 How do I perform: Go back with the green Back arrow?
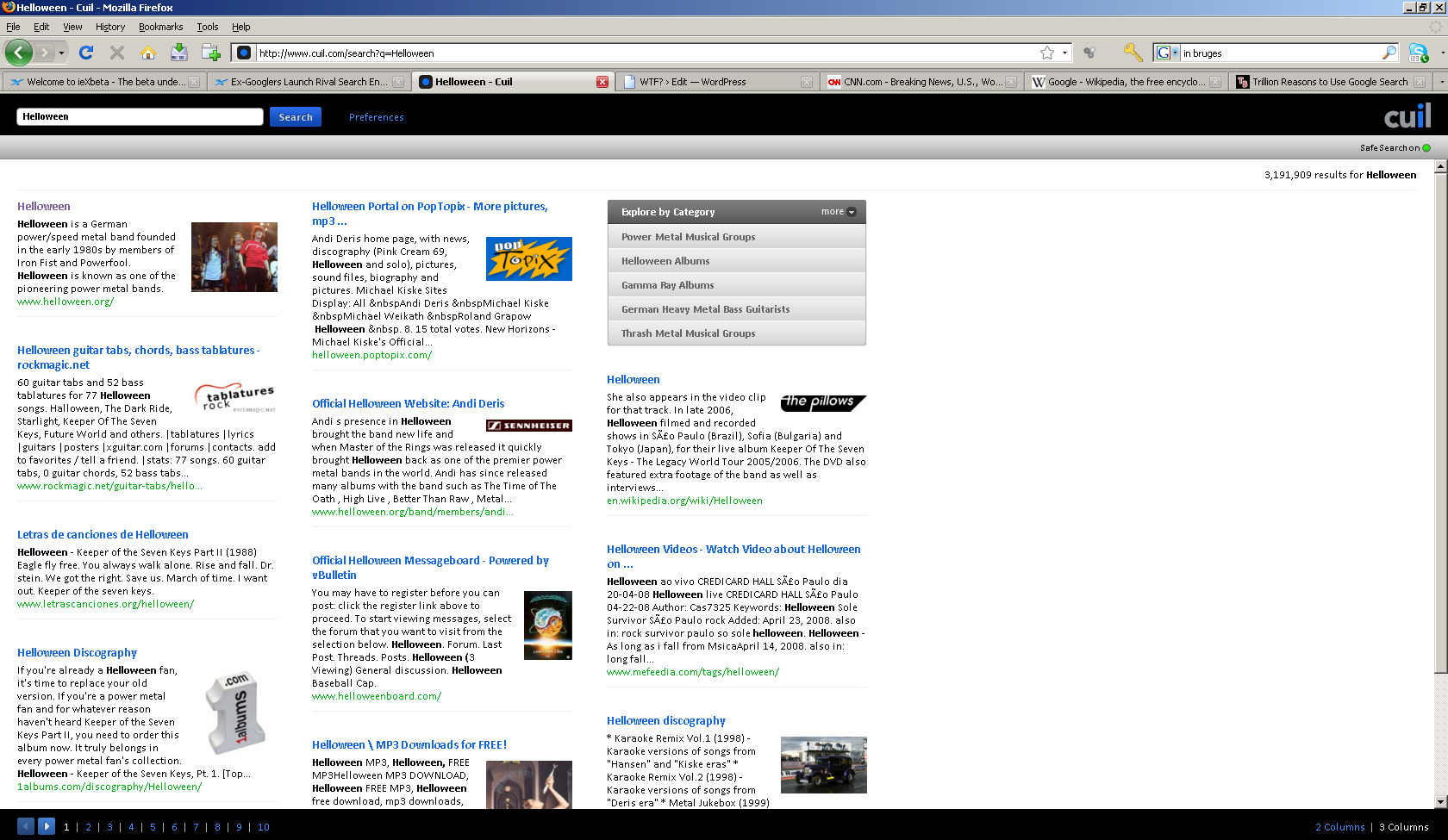tap(19, 53)
